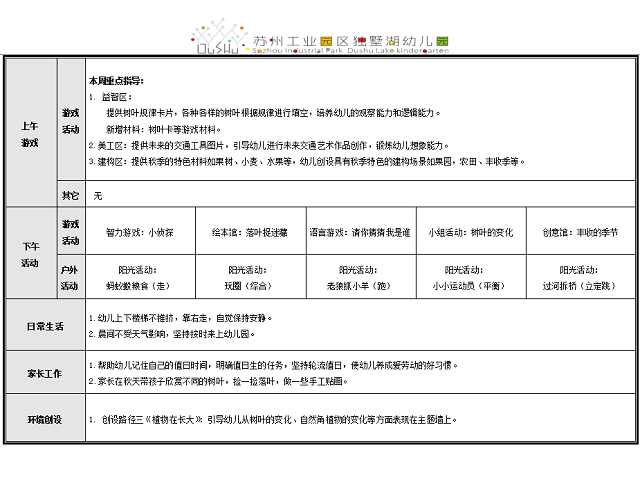
Task: Select the cell 小小运动员（平衡）
Action: (x=471, y=277)
